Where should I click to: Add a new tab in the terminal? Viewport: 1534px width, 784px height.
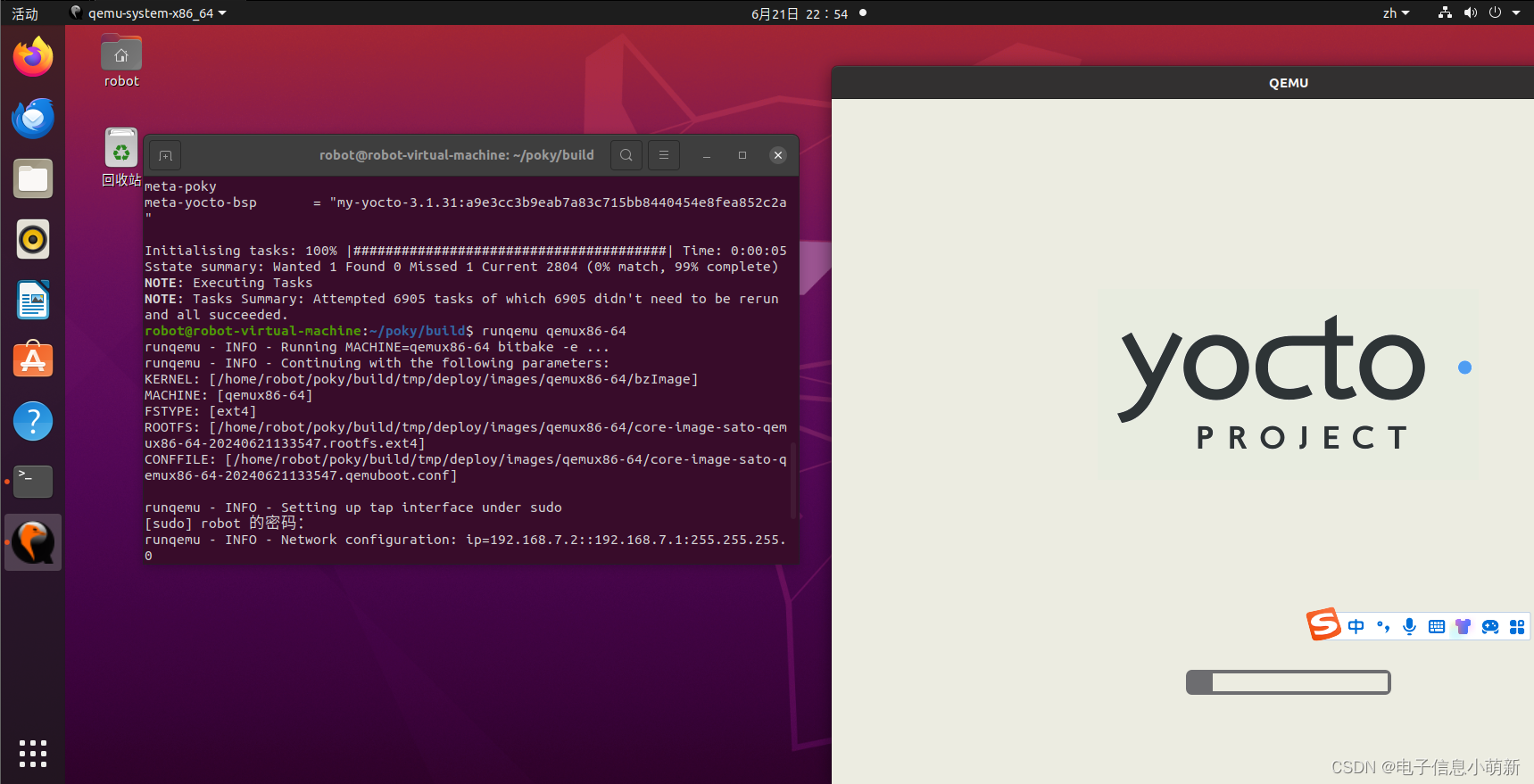[165, 155]
